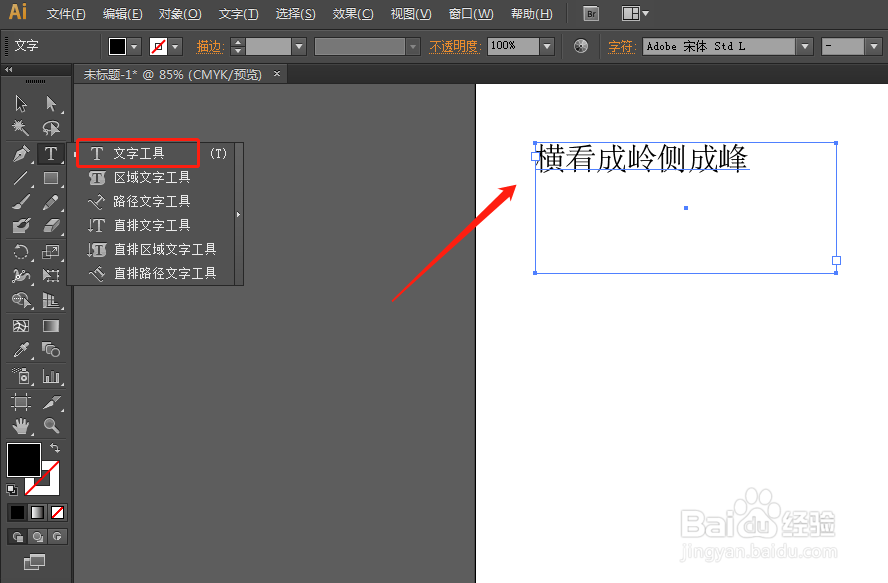Select the Selection tool (black arrow)
Screen dimensions: 888x583
[x=21, y=104]
